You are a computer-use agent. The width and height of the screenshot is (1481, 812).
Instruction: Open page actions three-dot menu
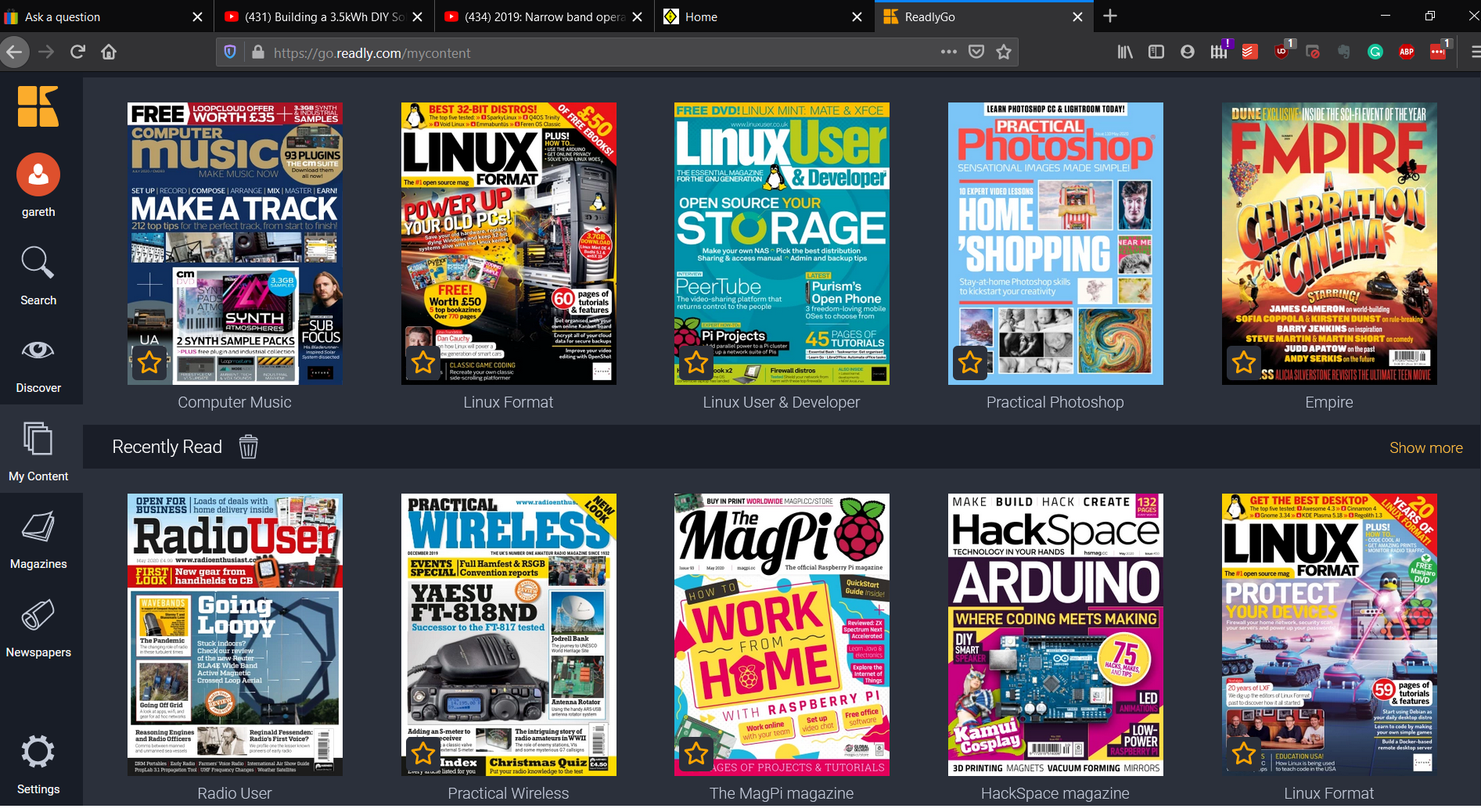pyautogui.click(x=949, y=52)
